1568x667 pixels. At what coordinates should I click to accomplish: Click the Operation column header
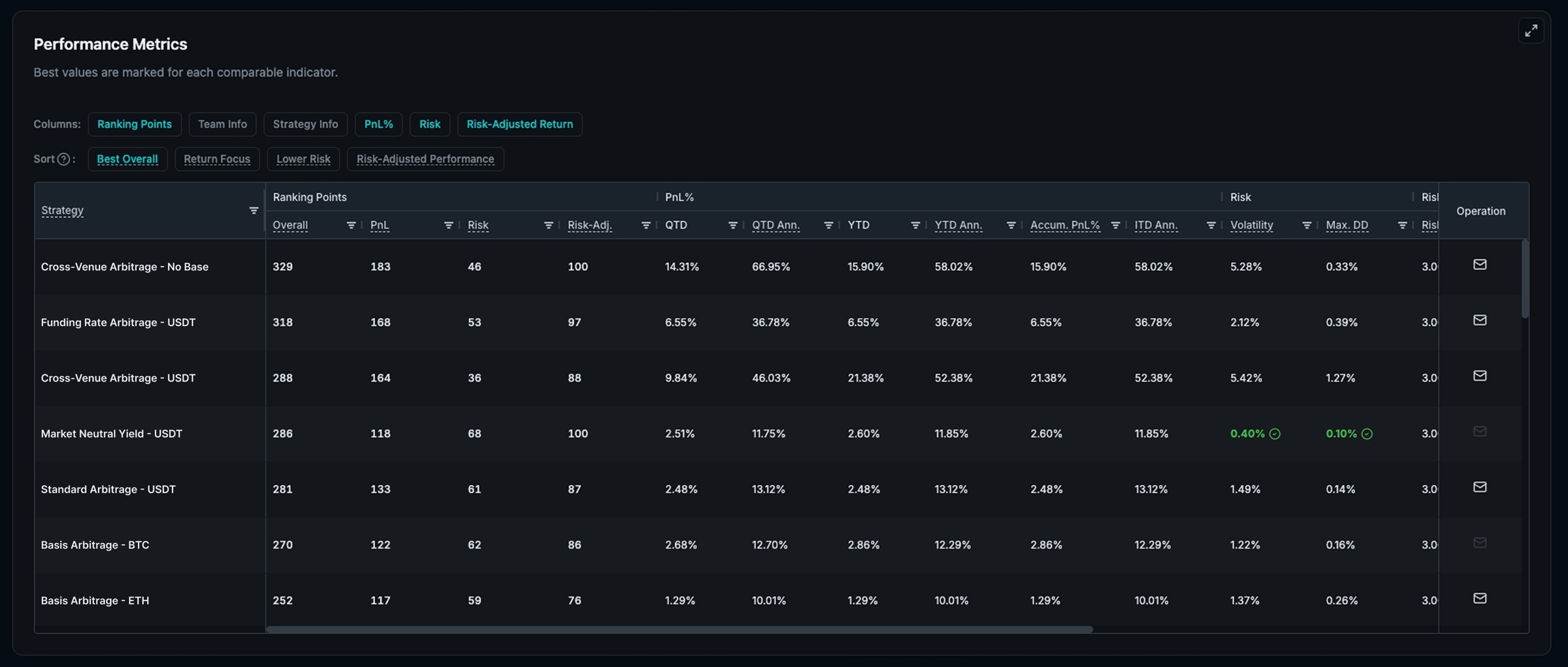1480,210
